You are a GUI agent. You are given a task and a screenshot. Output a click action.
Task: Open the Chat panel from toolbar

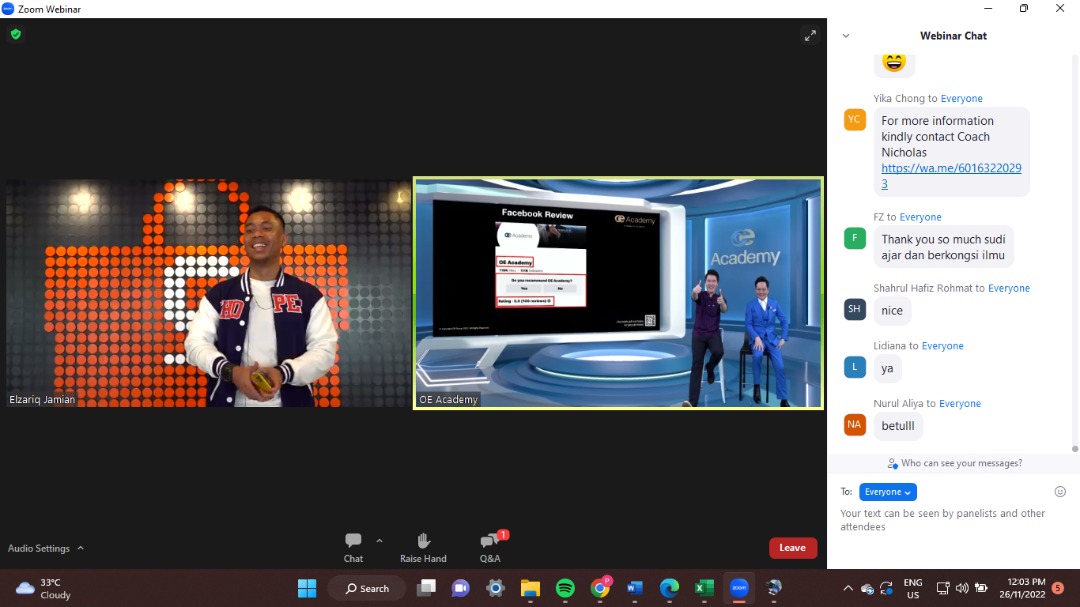pyautogui.click(x=353, y=546)
